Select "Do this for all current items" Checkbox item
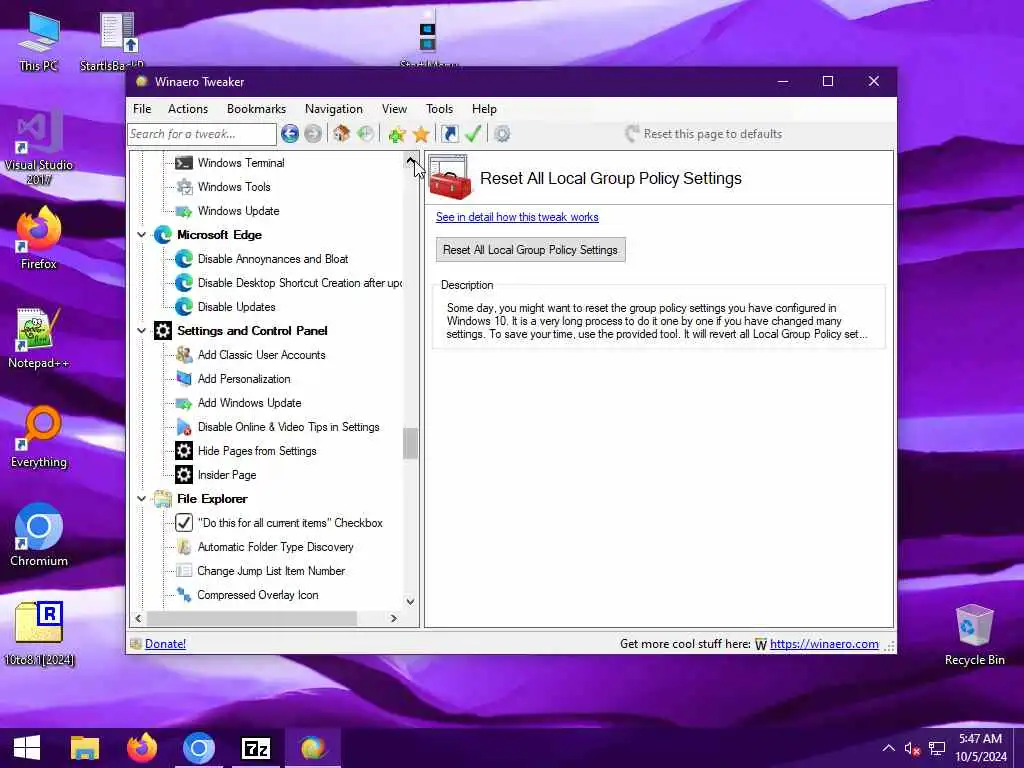 click(290, 523)
